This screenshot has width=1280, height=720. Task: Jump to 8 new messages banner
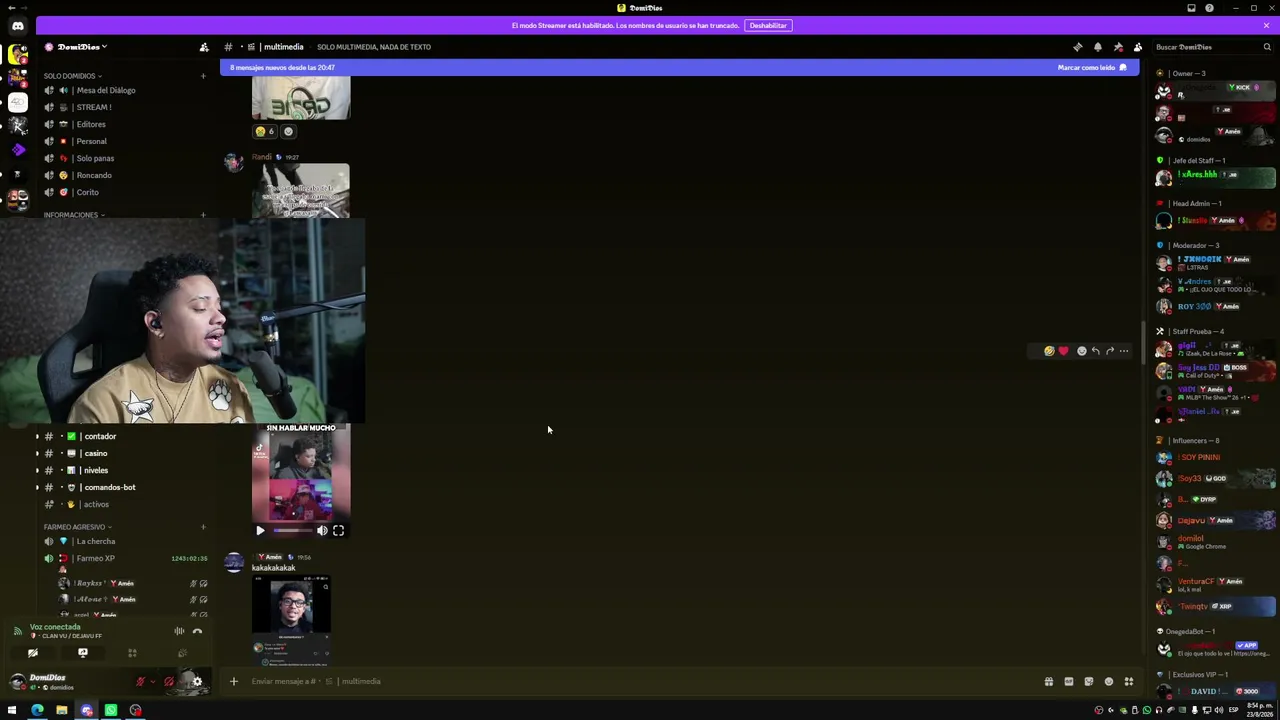click(680, 67)
